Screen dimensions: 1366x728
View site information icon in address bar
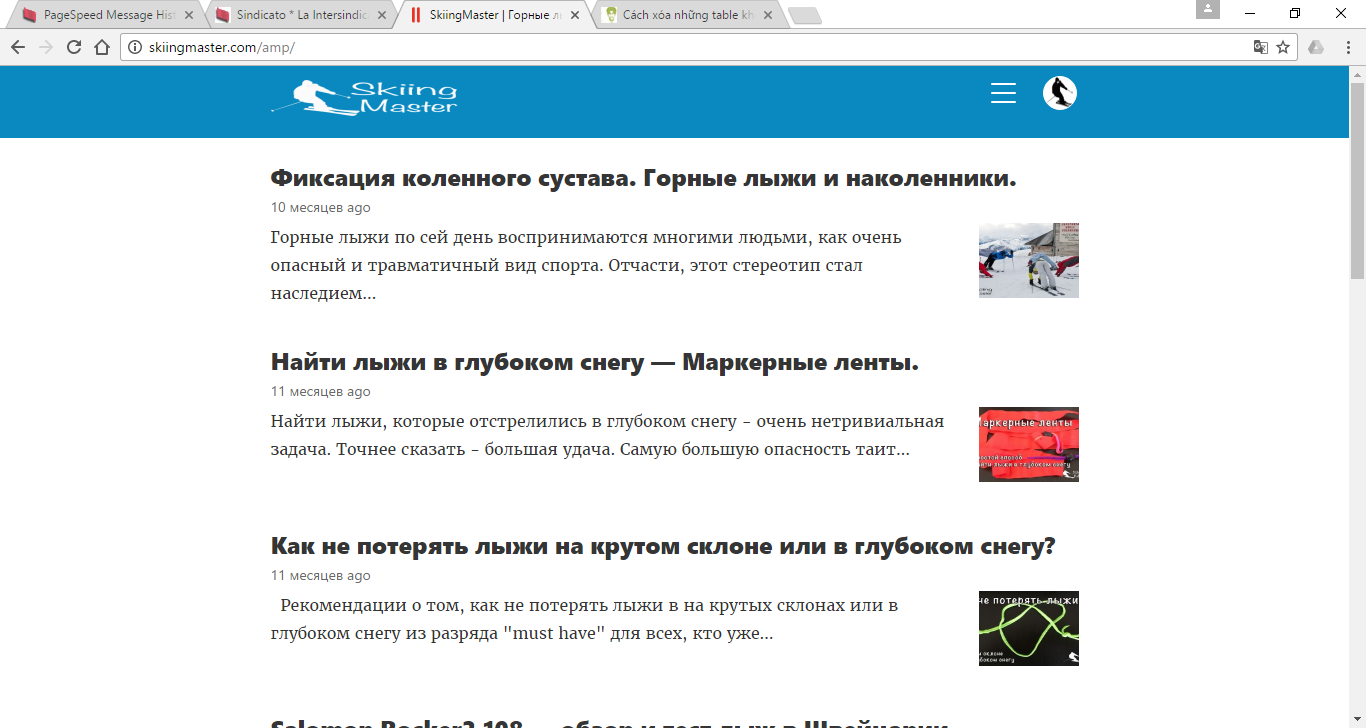pyautogui.click(x=135, y=47)
